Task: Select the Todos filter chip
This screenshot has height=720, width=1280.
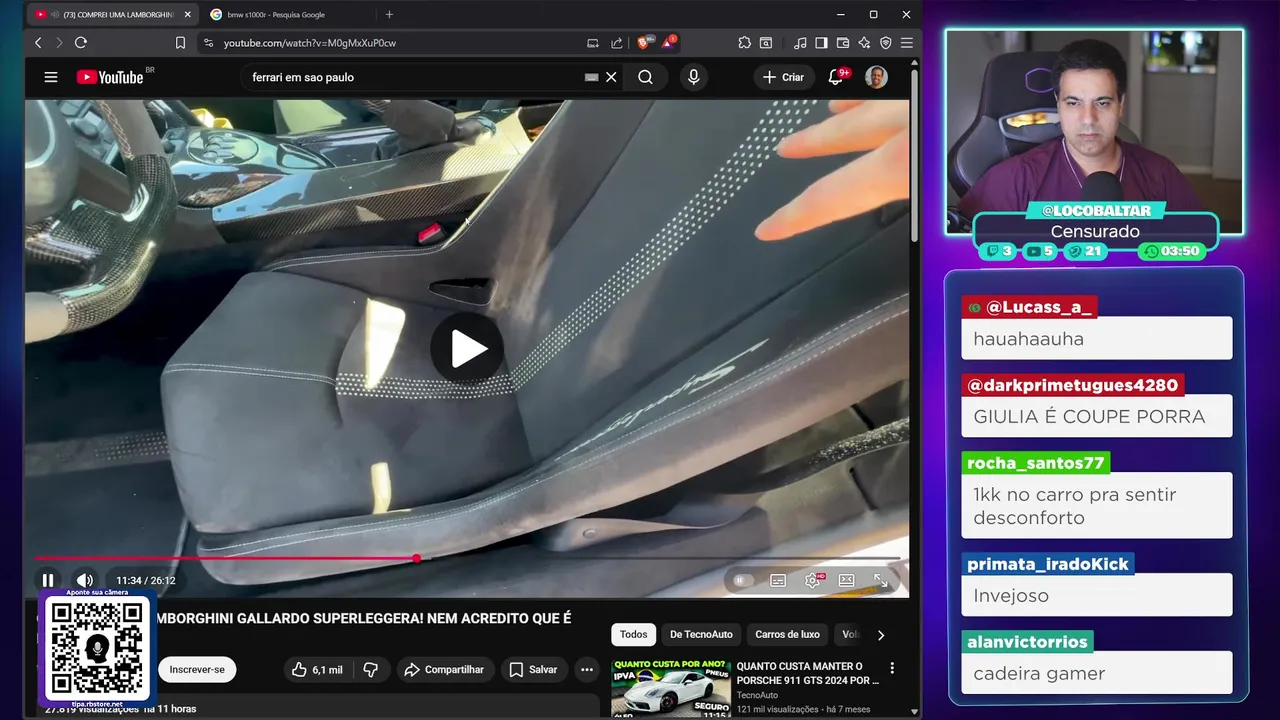Action: pyautogui.click(x=634, y=634)
